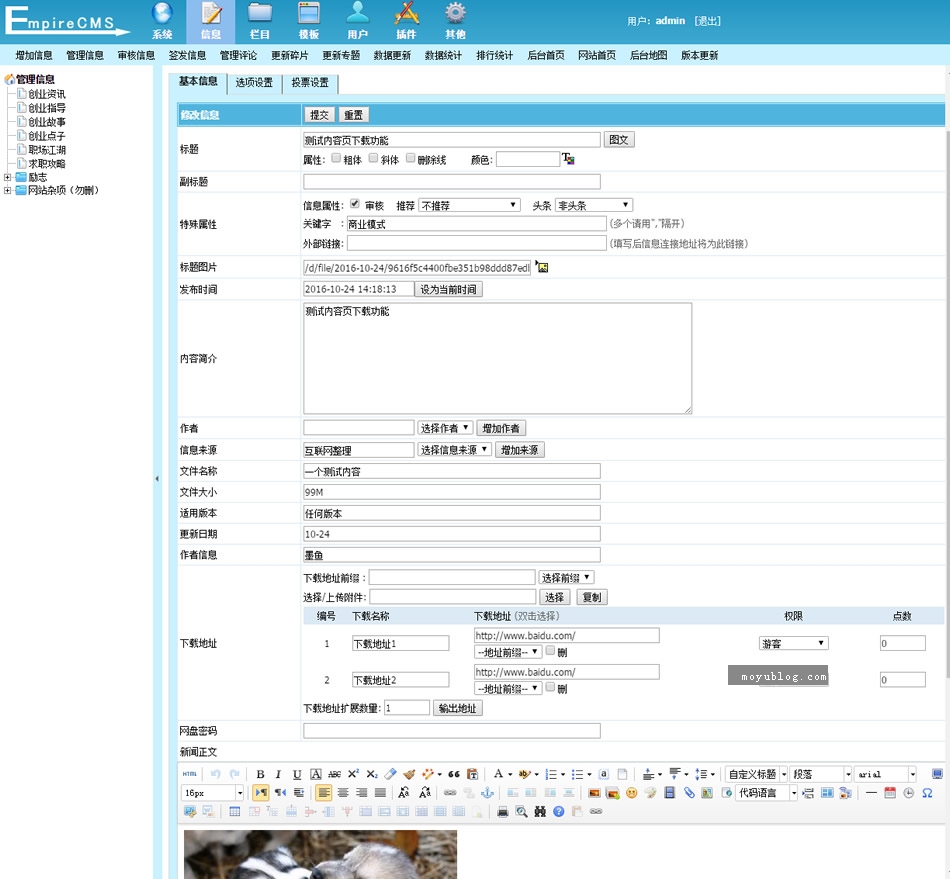Open the 选择信息来源 dropdown
Viewport: 950px width, 879px height.
(454, 450)
